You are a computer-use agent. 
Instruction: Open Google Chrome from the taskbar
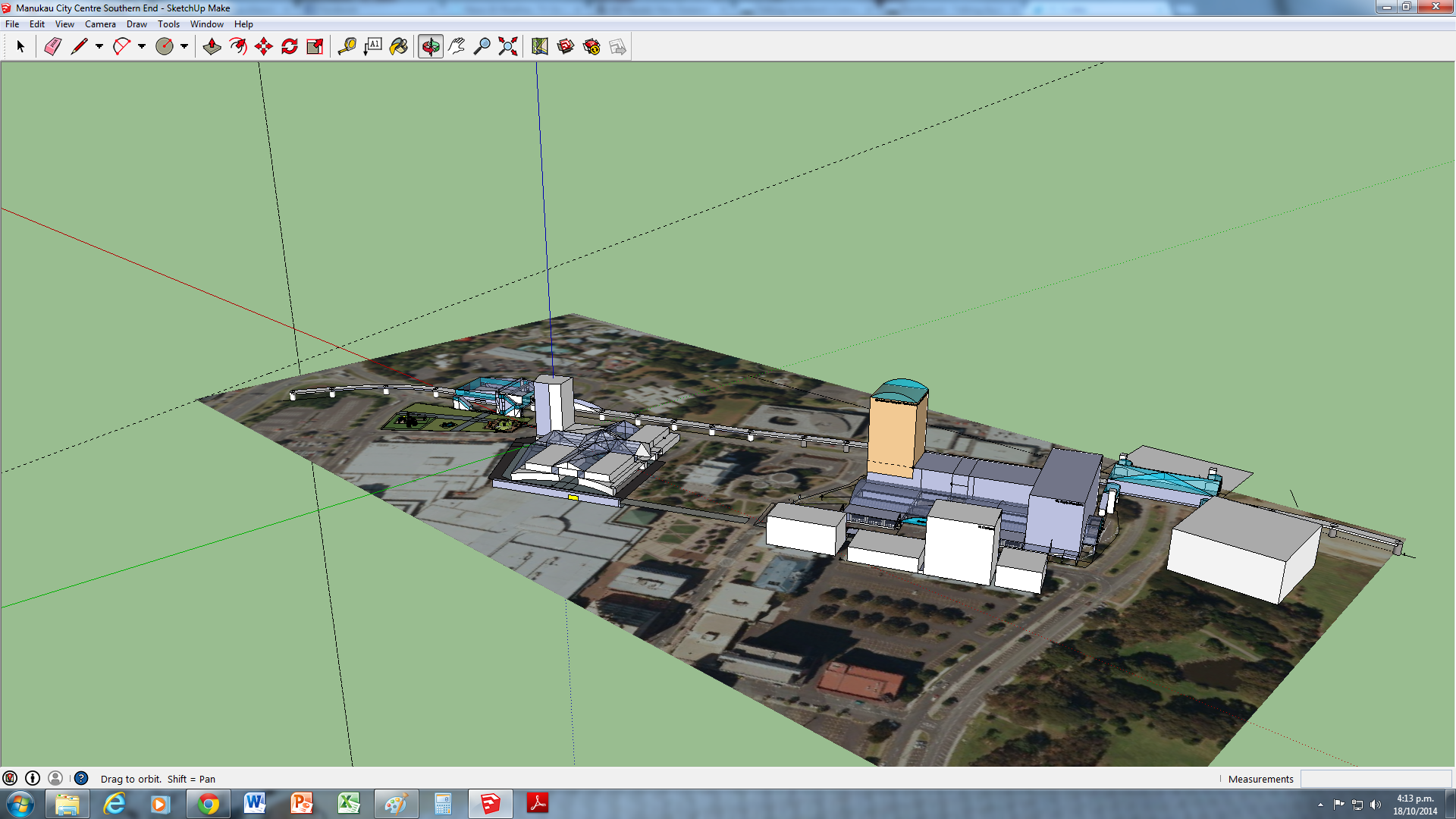[208, 804]
